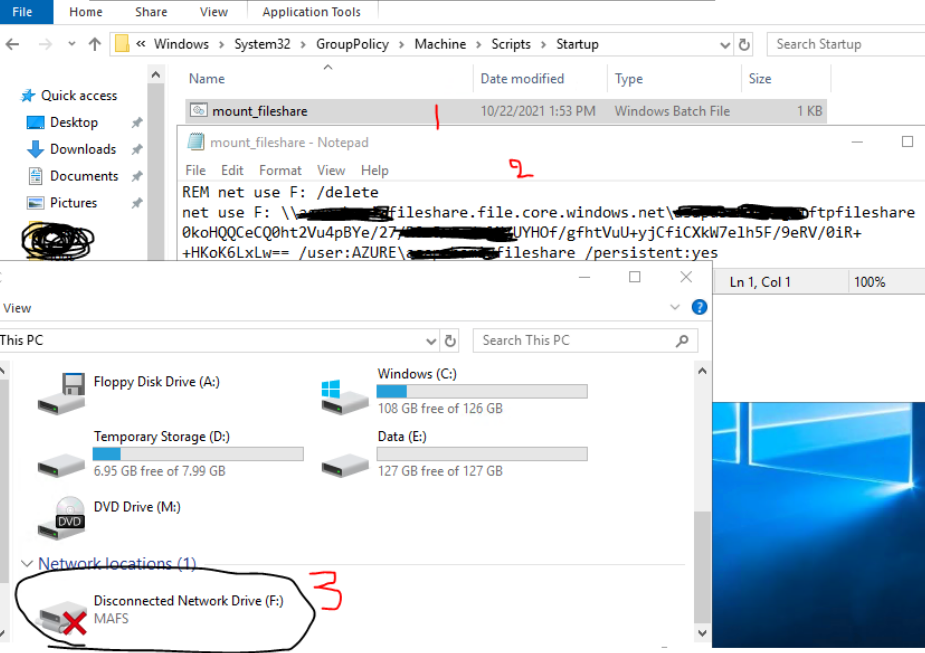The image size is (925, 653).
Task: Click the Forward navigation arrow
Action: (45, 44)
